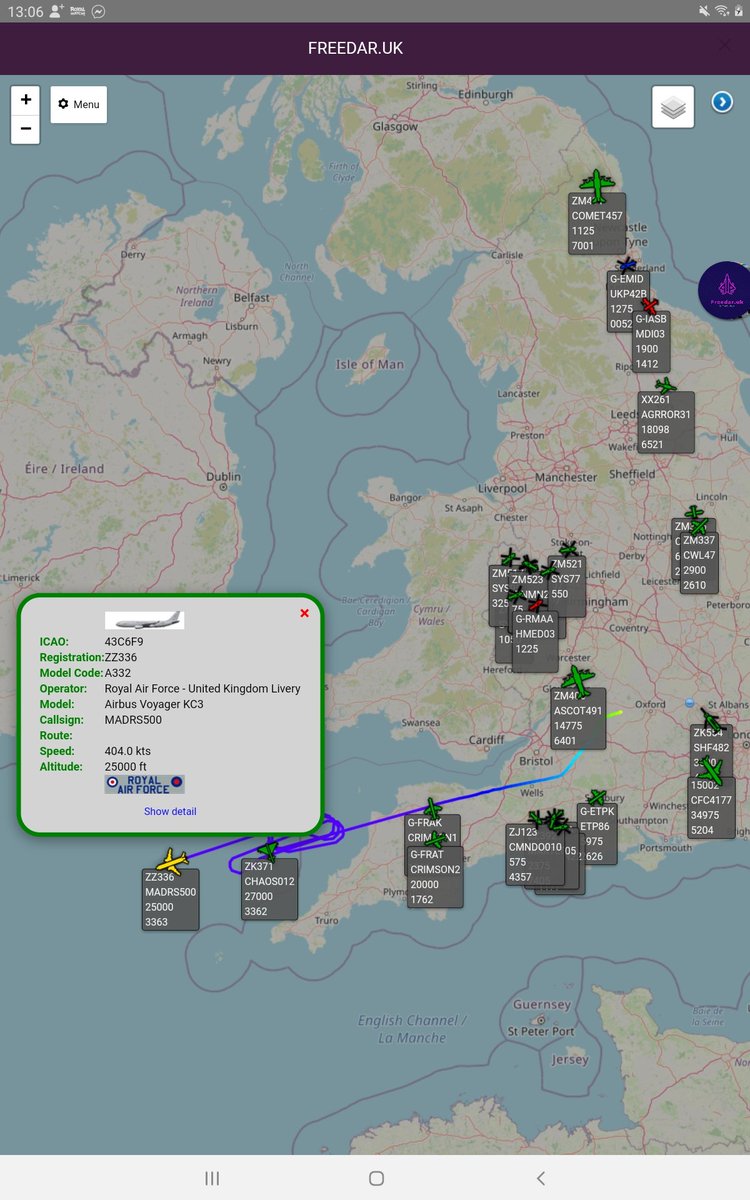Screen dimensions: 750x1200
Task: View the Airbus Voyager aircraft photo thumbnail
Action: 144,620
